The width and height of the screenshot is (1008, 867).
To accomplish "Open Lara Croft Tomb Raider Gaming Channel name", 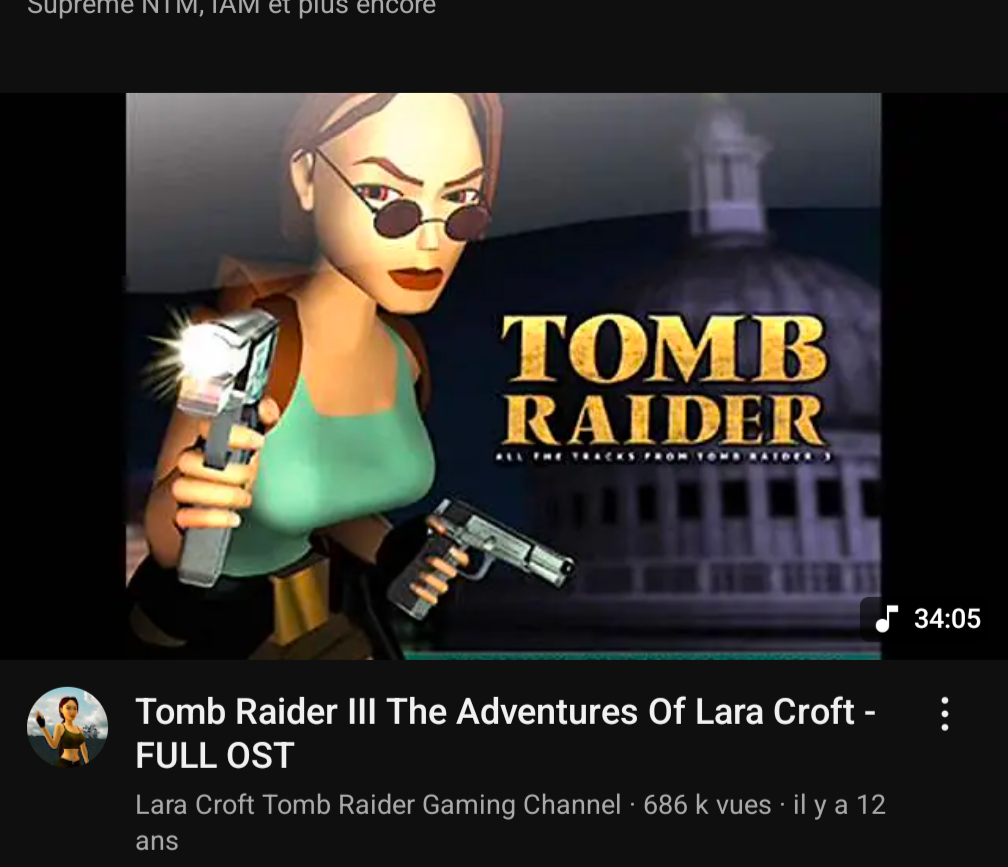I will click(x=378, y=805).
